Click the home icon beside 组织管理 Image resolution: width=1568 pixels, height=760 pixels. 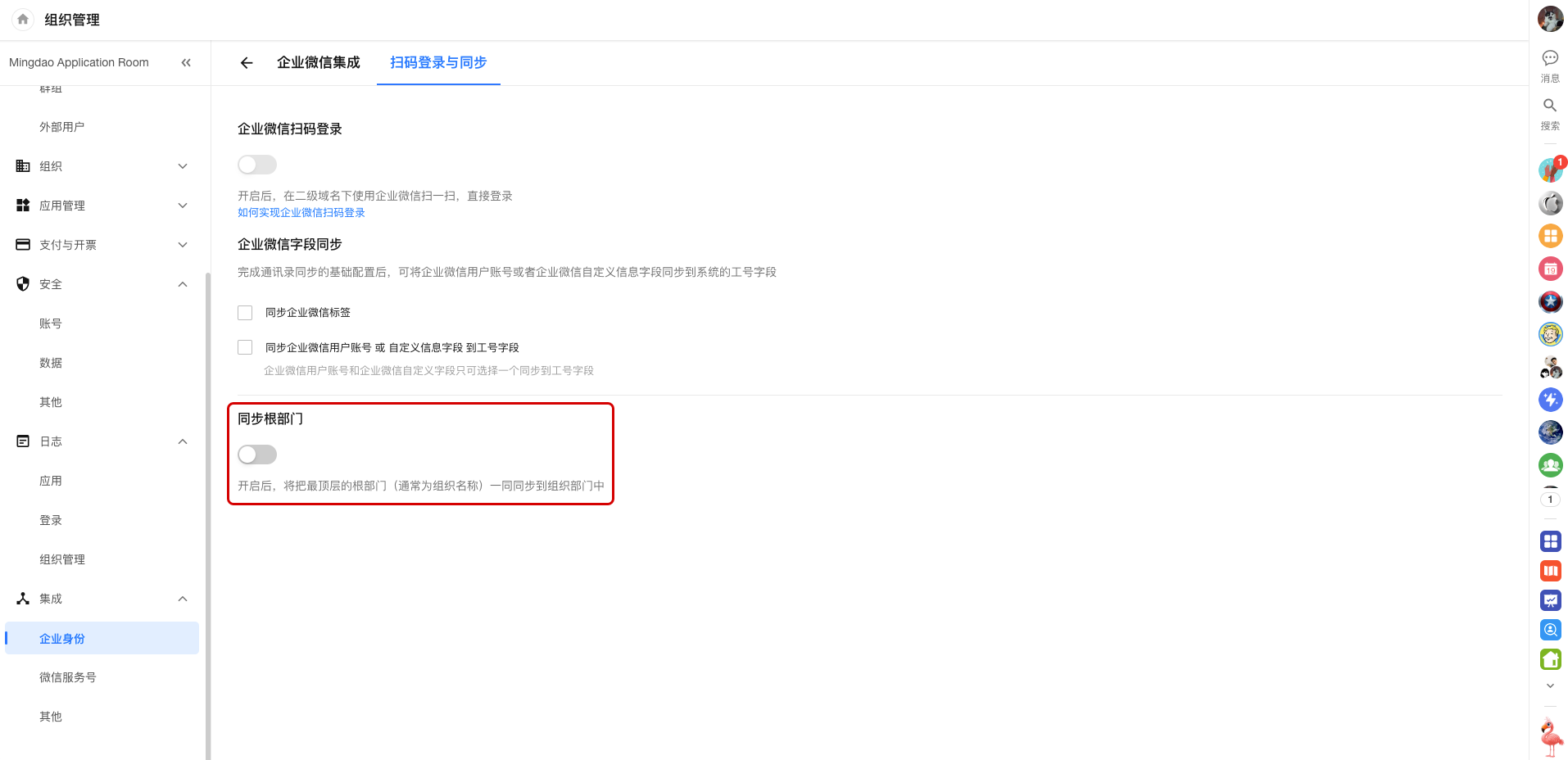coord(23,20)
